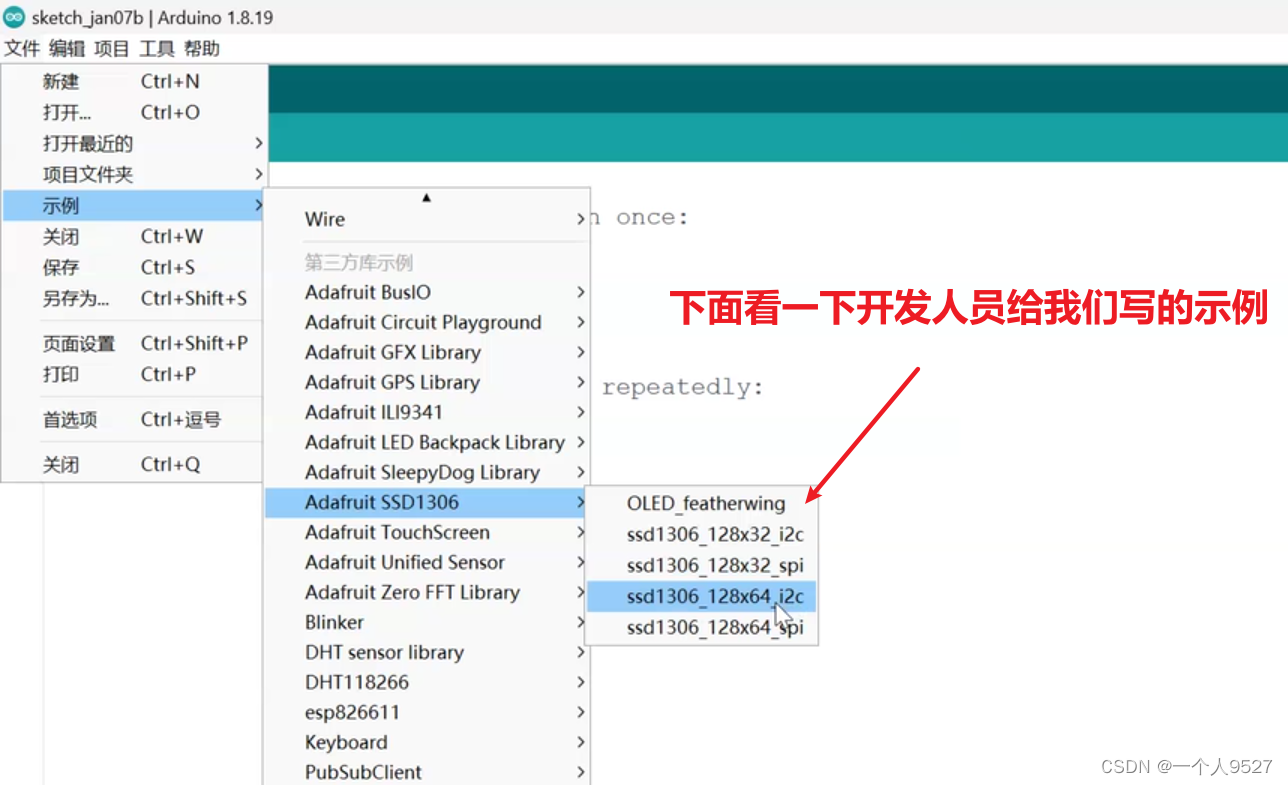Viewport: 1288px width, 785px height.
Task: Expand Adafruit LED Backpack Library examples
Action: click(426, 443)
